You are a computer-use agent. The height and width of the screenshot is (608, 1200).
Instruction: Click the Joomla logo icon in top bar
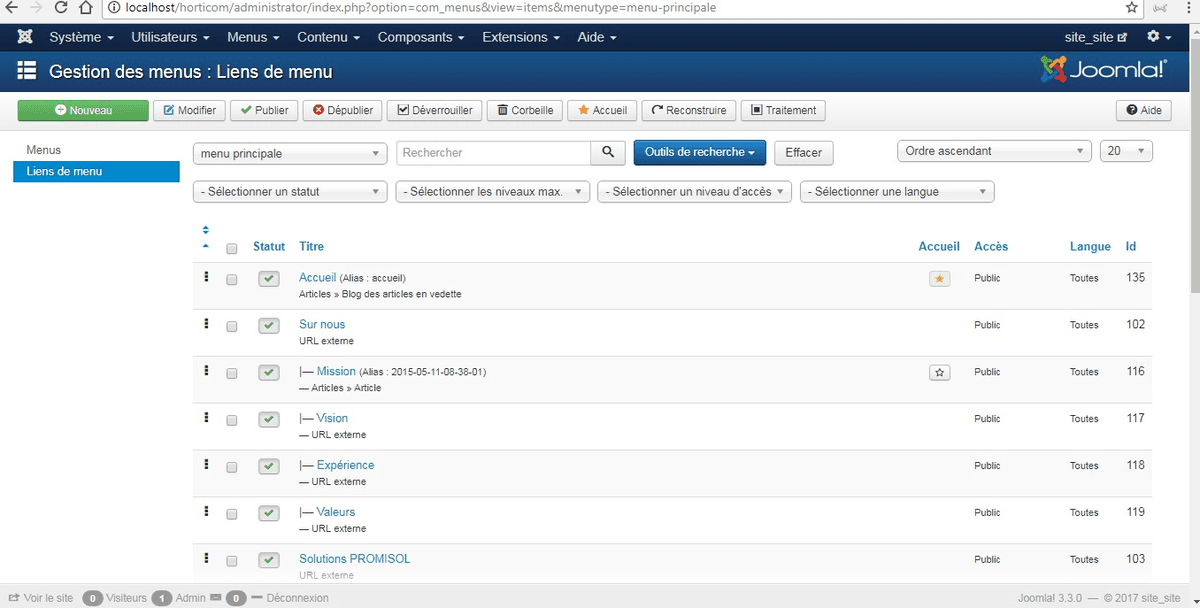click(x=25, y=37)
